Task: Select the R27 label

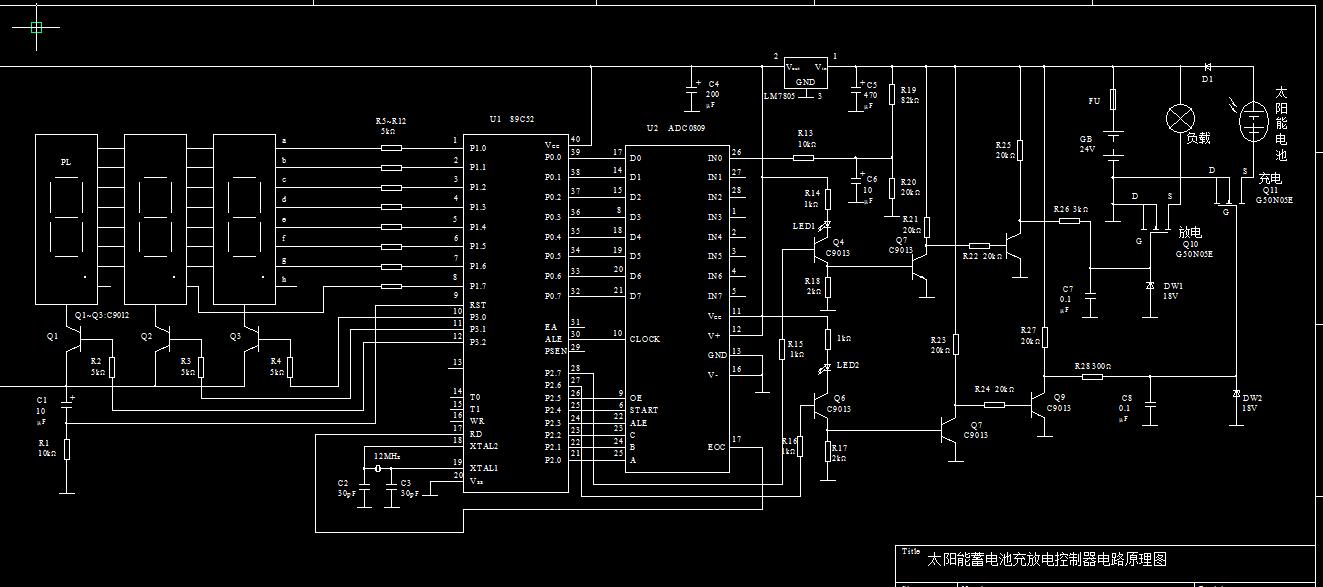Action: click(1029, 330)
